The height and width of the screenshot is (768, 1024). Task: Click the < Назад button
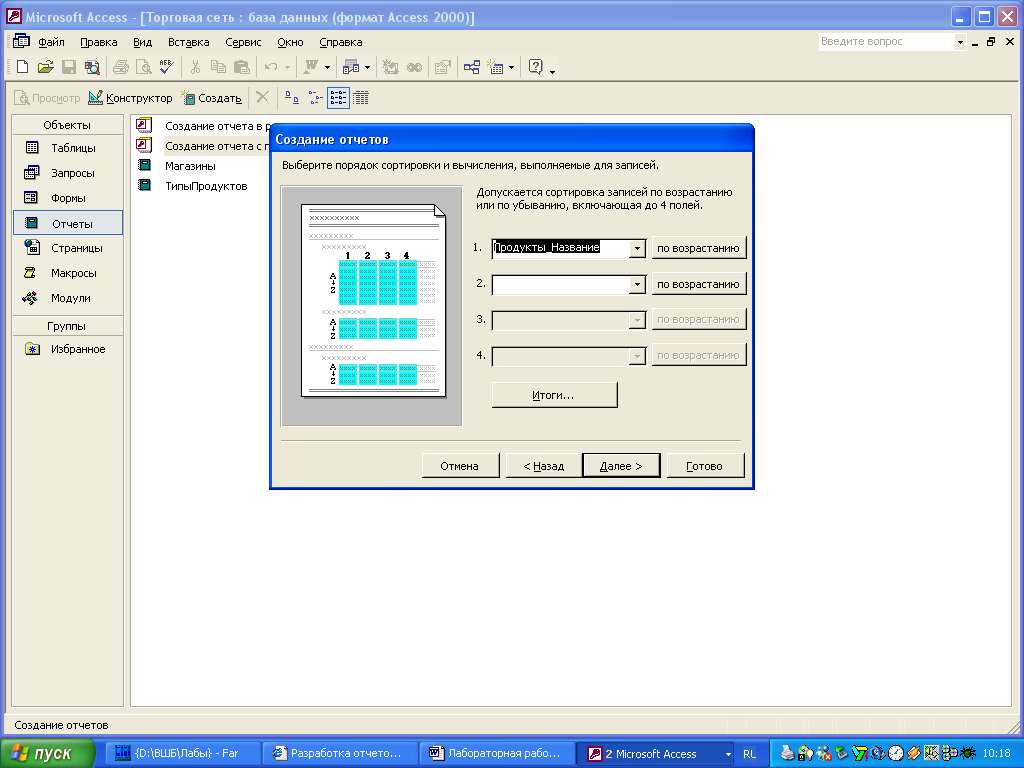click(543, 466)
